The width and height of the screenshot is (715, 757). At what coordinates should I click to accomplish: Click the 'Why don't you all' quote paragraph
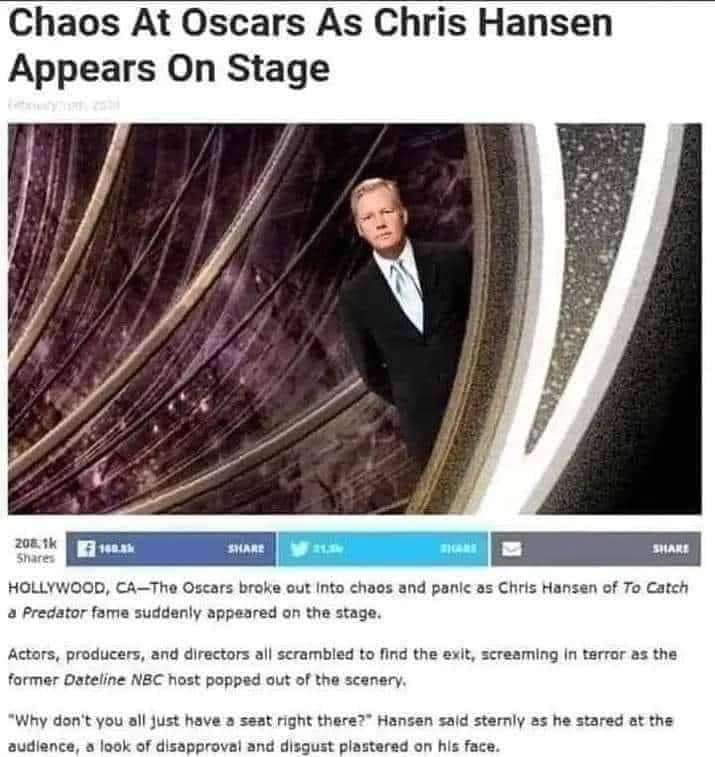(x=340, y=733)
